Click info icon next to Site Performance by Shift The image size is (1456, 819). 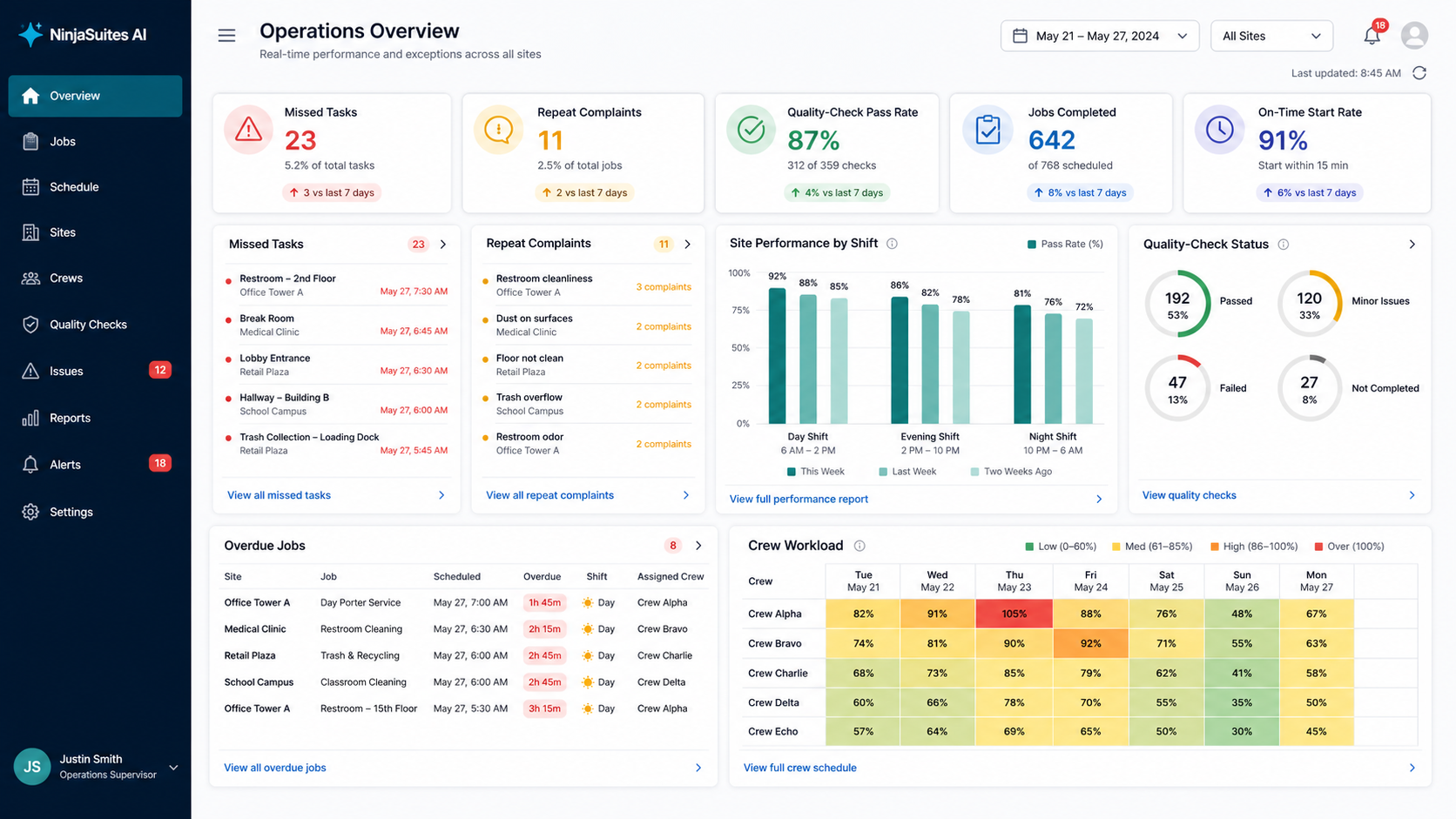click(892, 244)
